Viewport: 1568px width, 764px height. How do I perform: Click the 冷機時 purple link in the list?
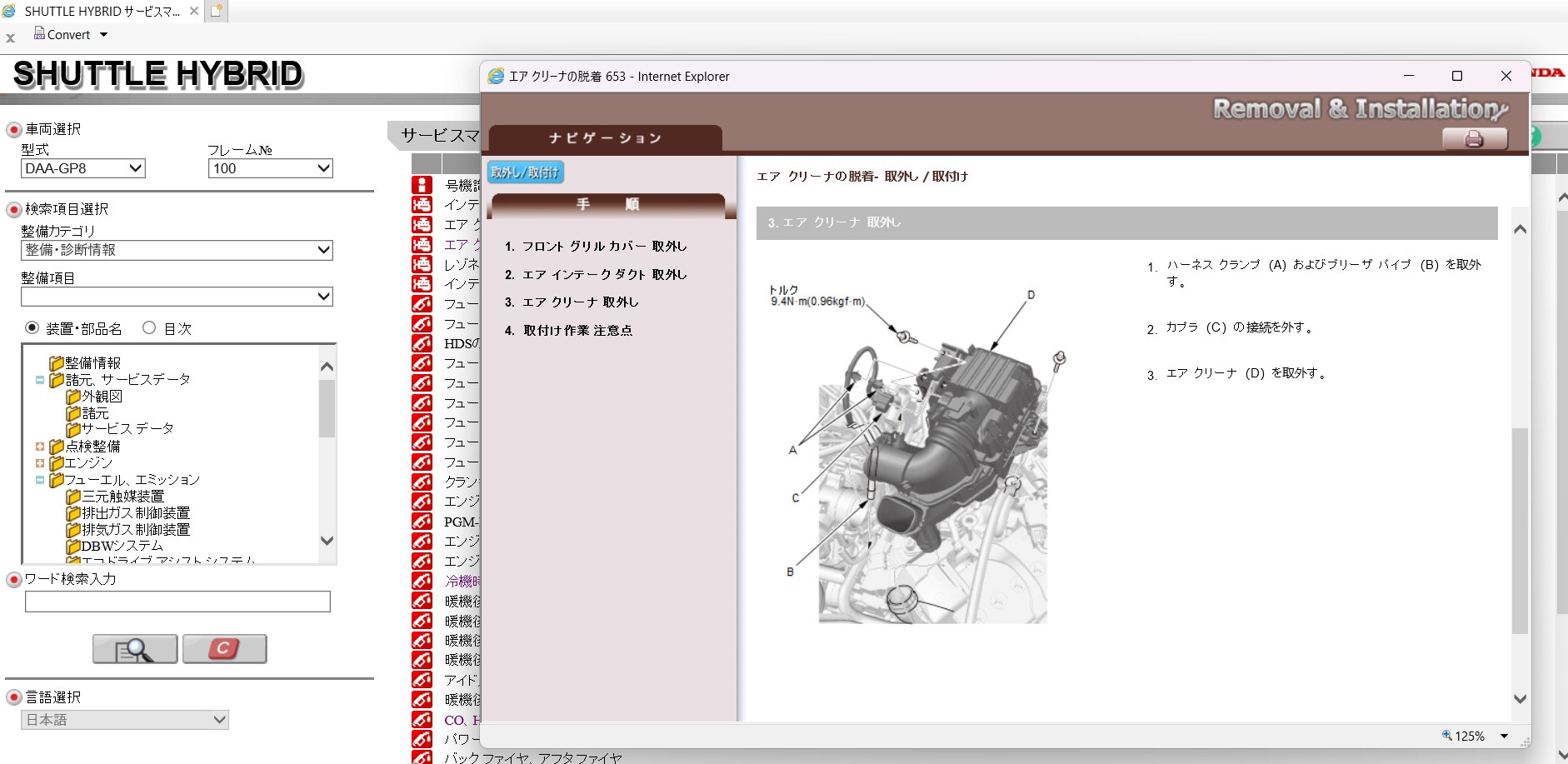pyautogui.click(x=462, y=581)
